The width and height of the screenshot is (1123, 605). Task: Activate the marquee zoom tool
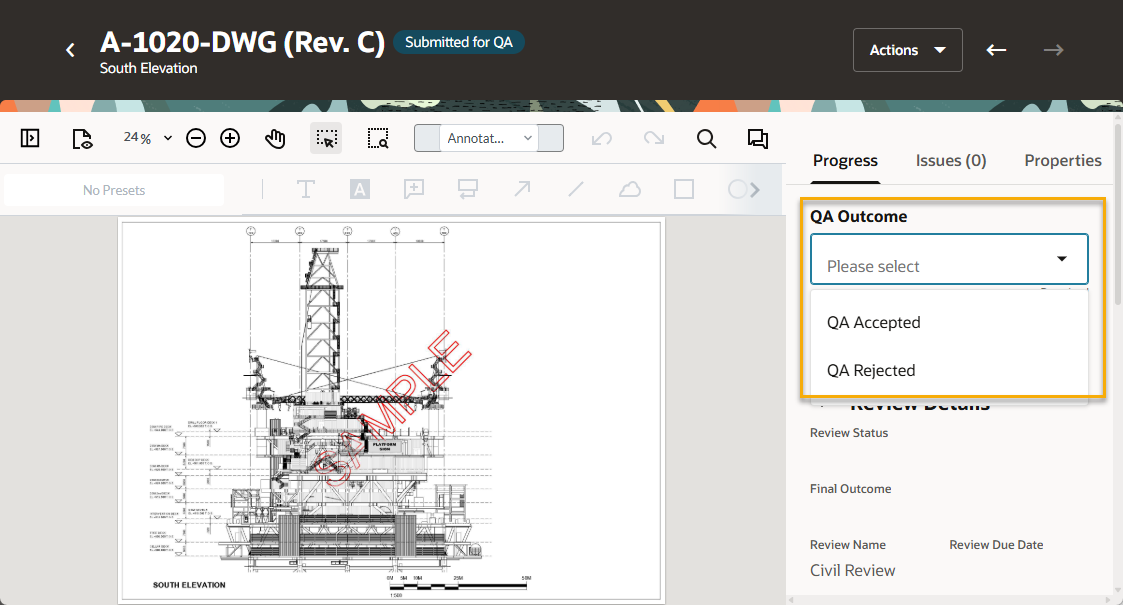[377, 139]
